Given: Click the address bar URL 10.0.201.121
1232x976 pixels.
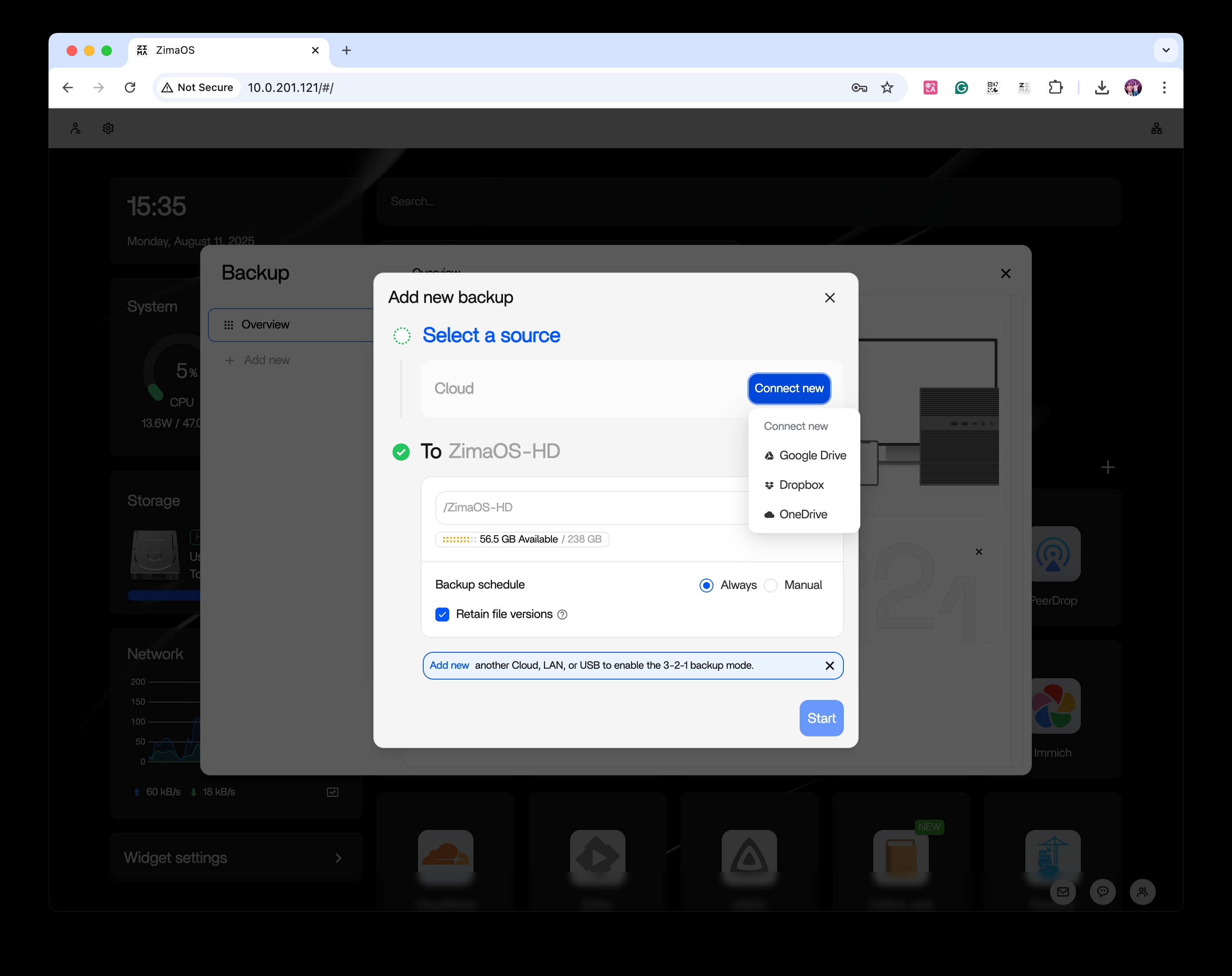Looking at the screenshot, I should pos(290,88).
